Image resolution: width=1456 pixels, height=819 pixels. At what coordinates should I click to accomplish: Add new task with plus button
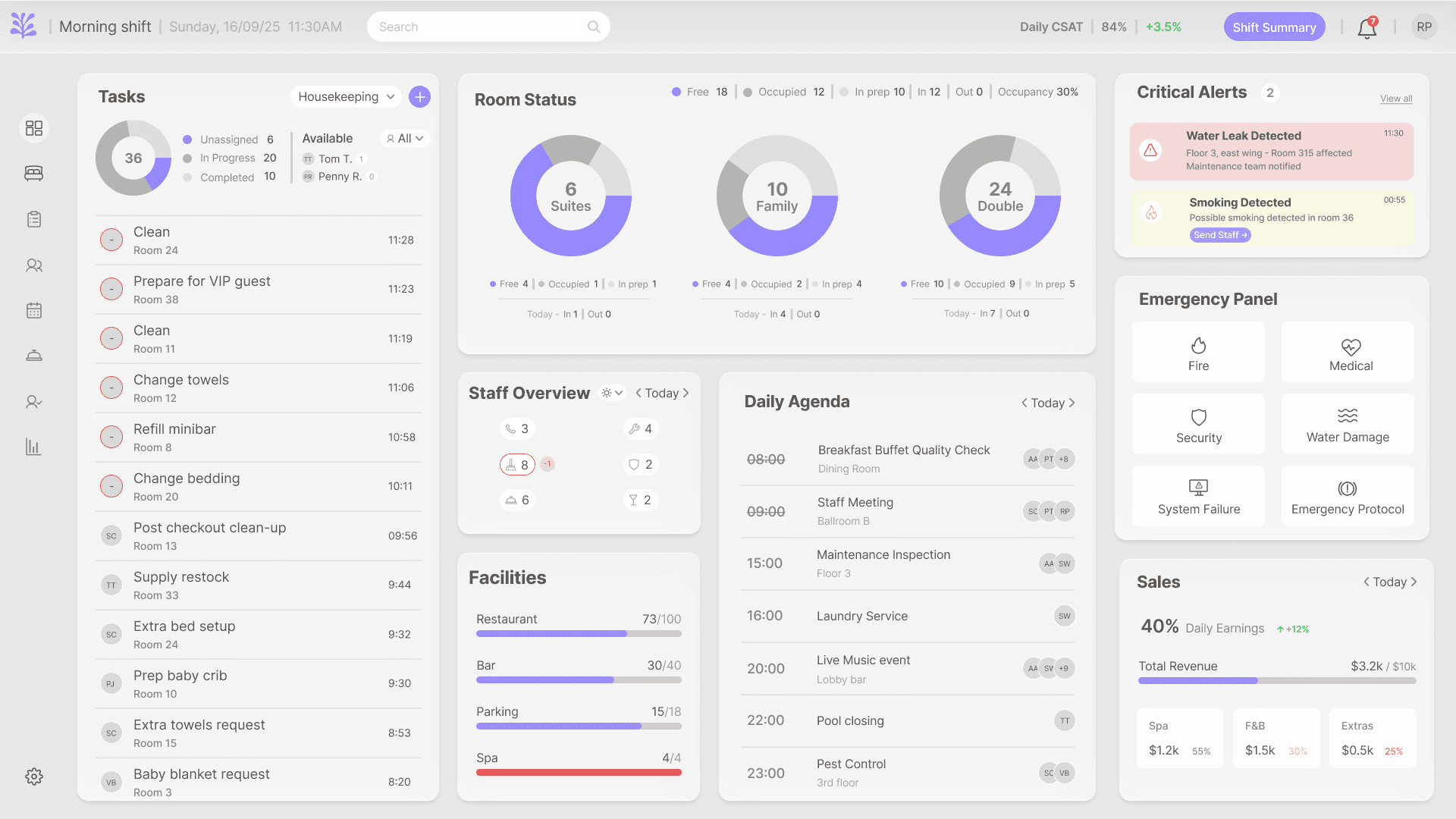pos(419,97)
